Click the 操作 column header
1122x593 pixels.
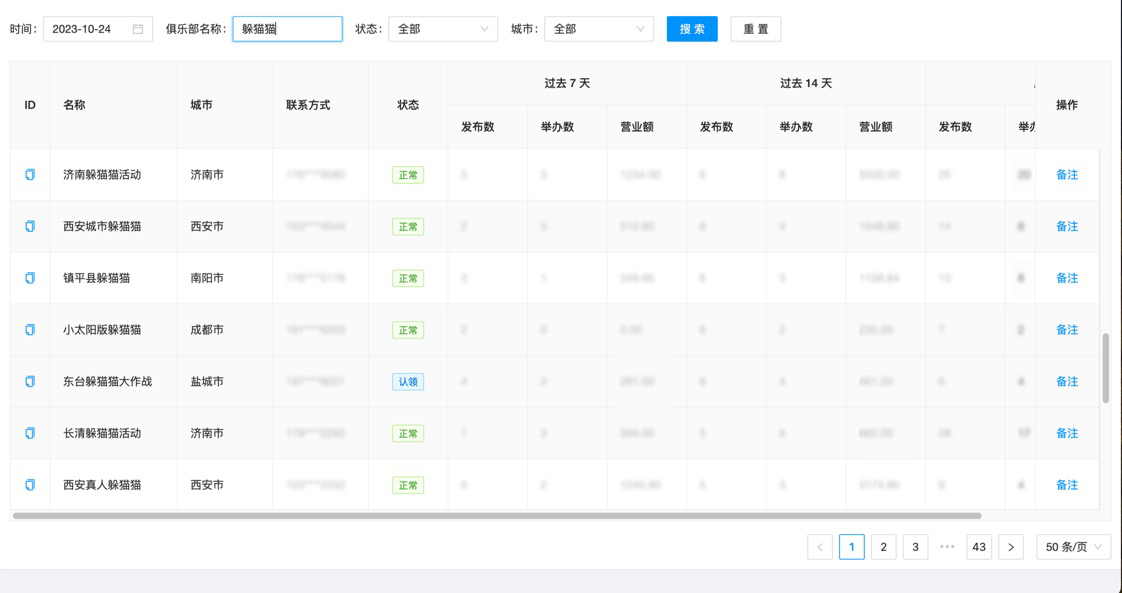[1067, 105]
